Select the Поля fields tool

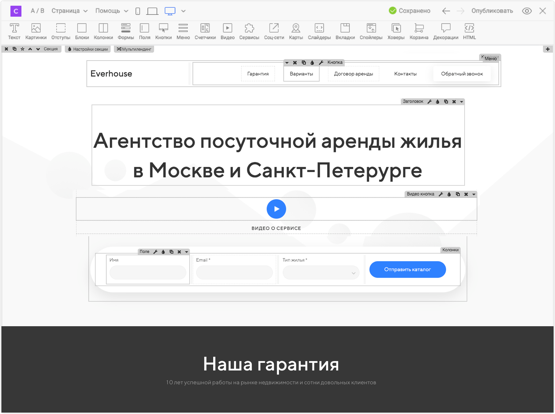coord(144,31)
